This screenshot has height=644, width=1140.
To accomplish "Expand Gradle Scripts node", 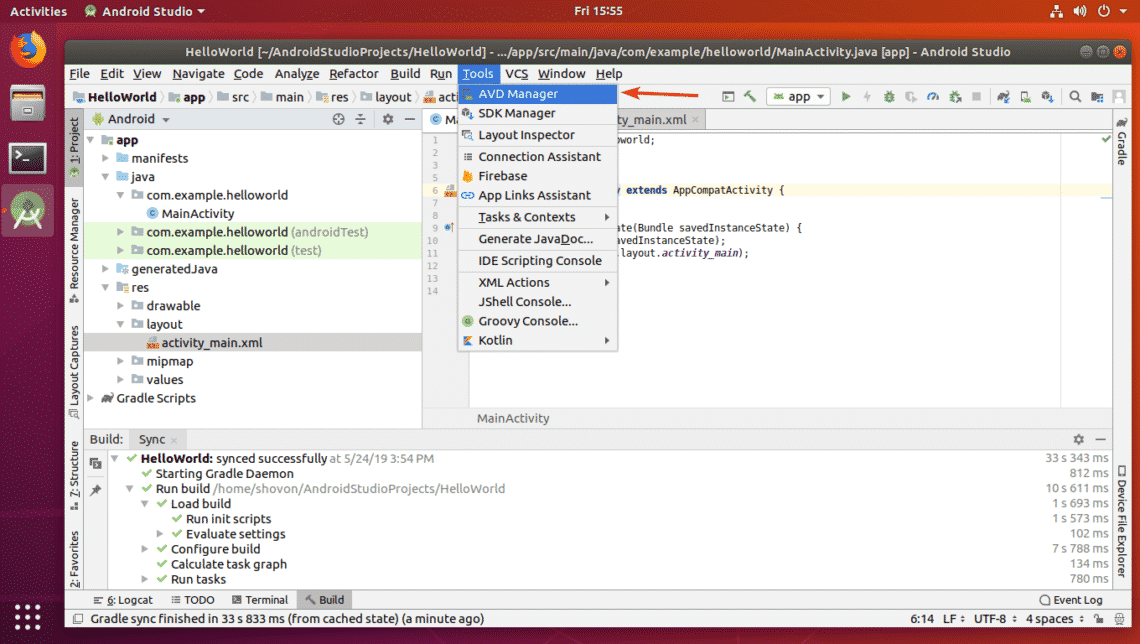I will (91, 398).
